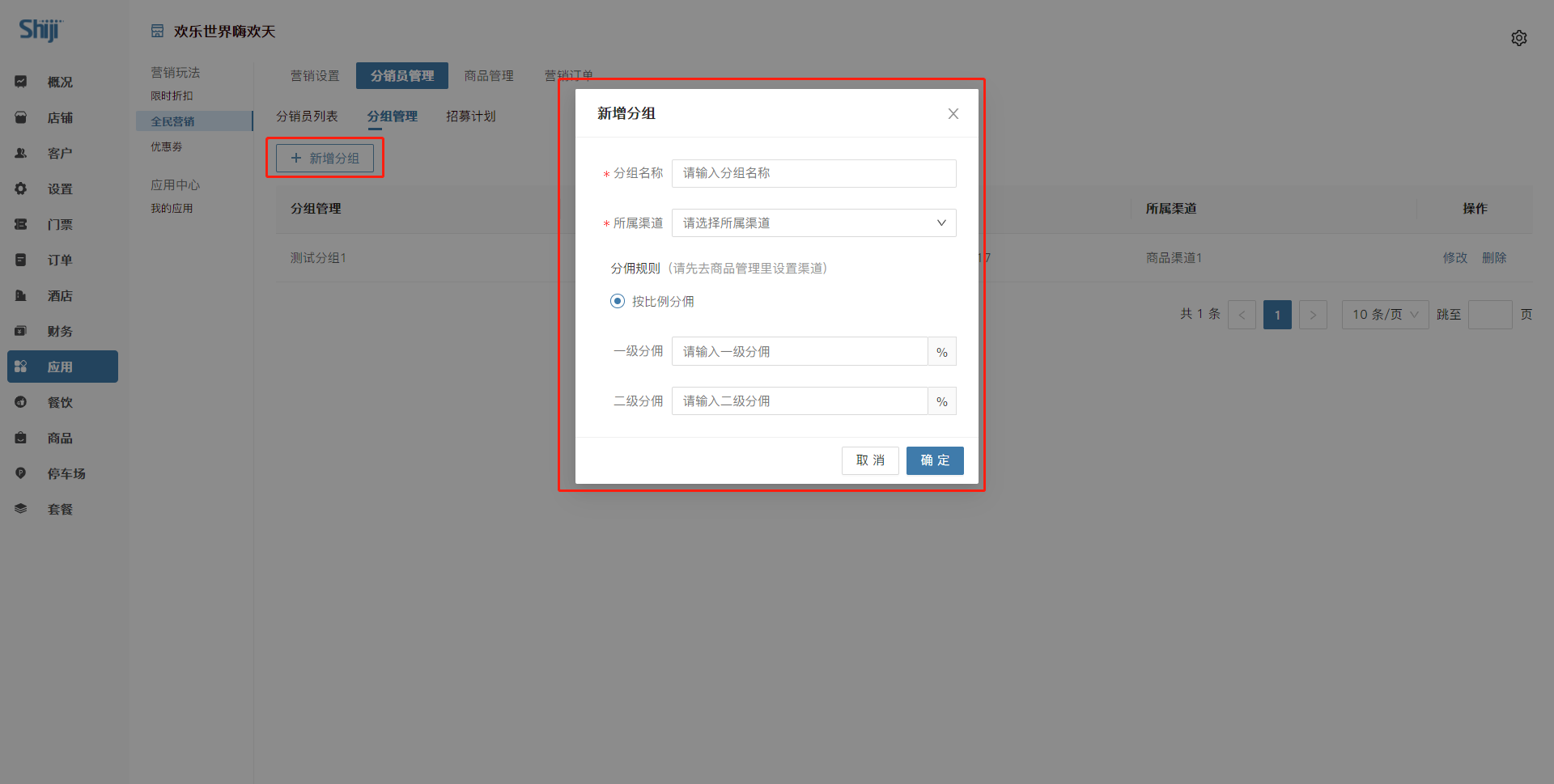Image resolution: width=1554 pixels, height=784 pixels.
Task: Click 删除 link for 测试分组1
Action: pos(1494,258)
